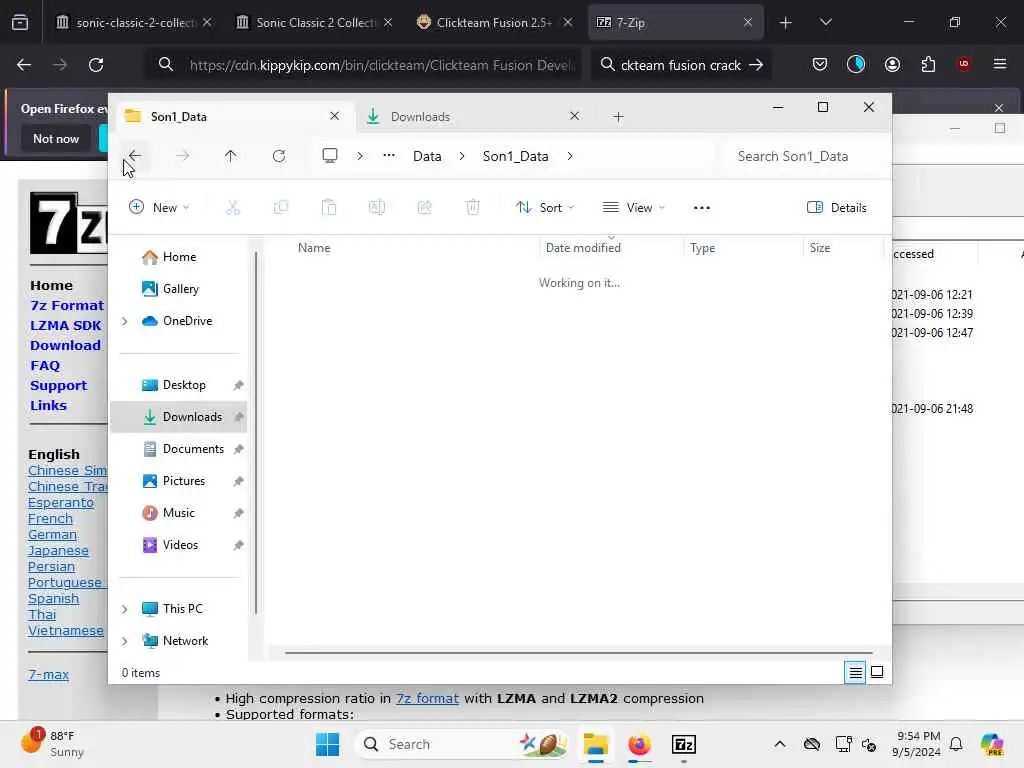Click the chevron after Son1_Data in path
Screen dimensions: 1024x768
(x=570, y=156)
